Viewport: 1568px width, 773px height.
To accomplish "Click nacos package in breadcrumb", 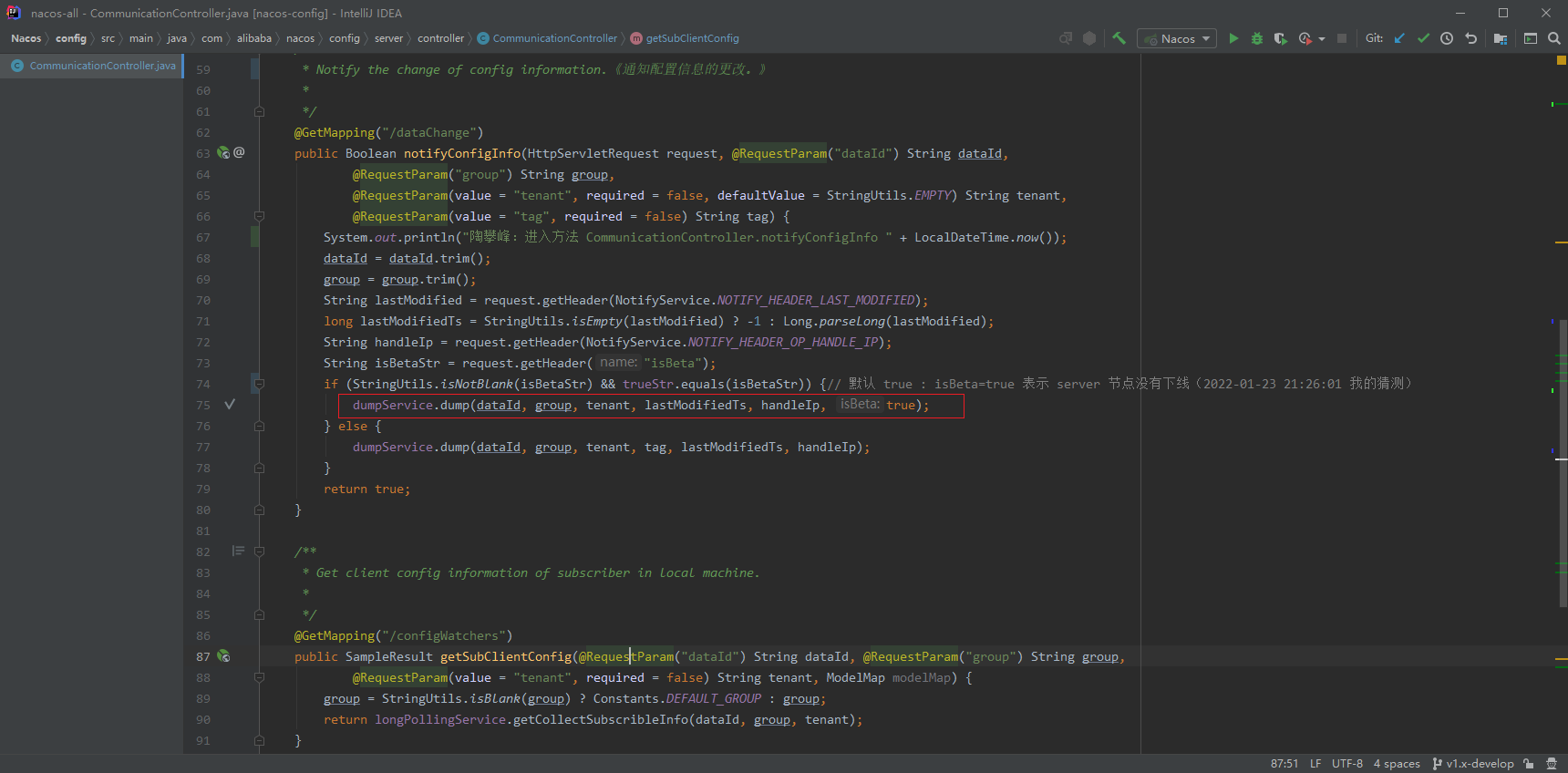I will click(300, 38).
